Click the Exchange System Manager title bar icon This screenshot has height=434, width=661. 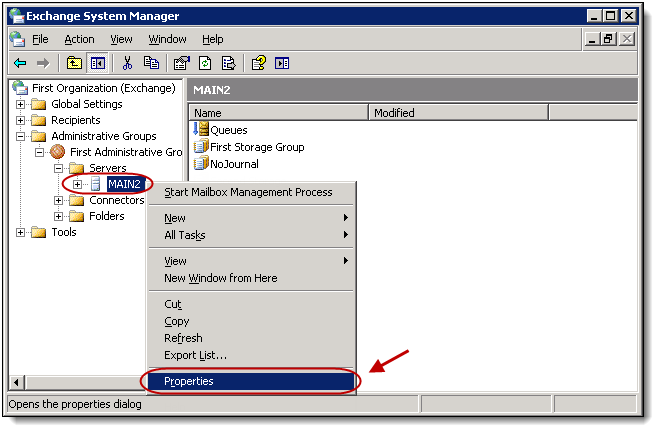click(17, 16)
